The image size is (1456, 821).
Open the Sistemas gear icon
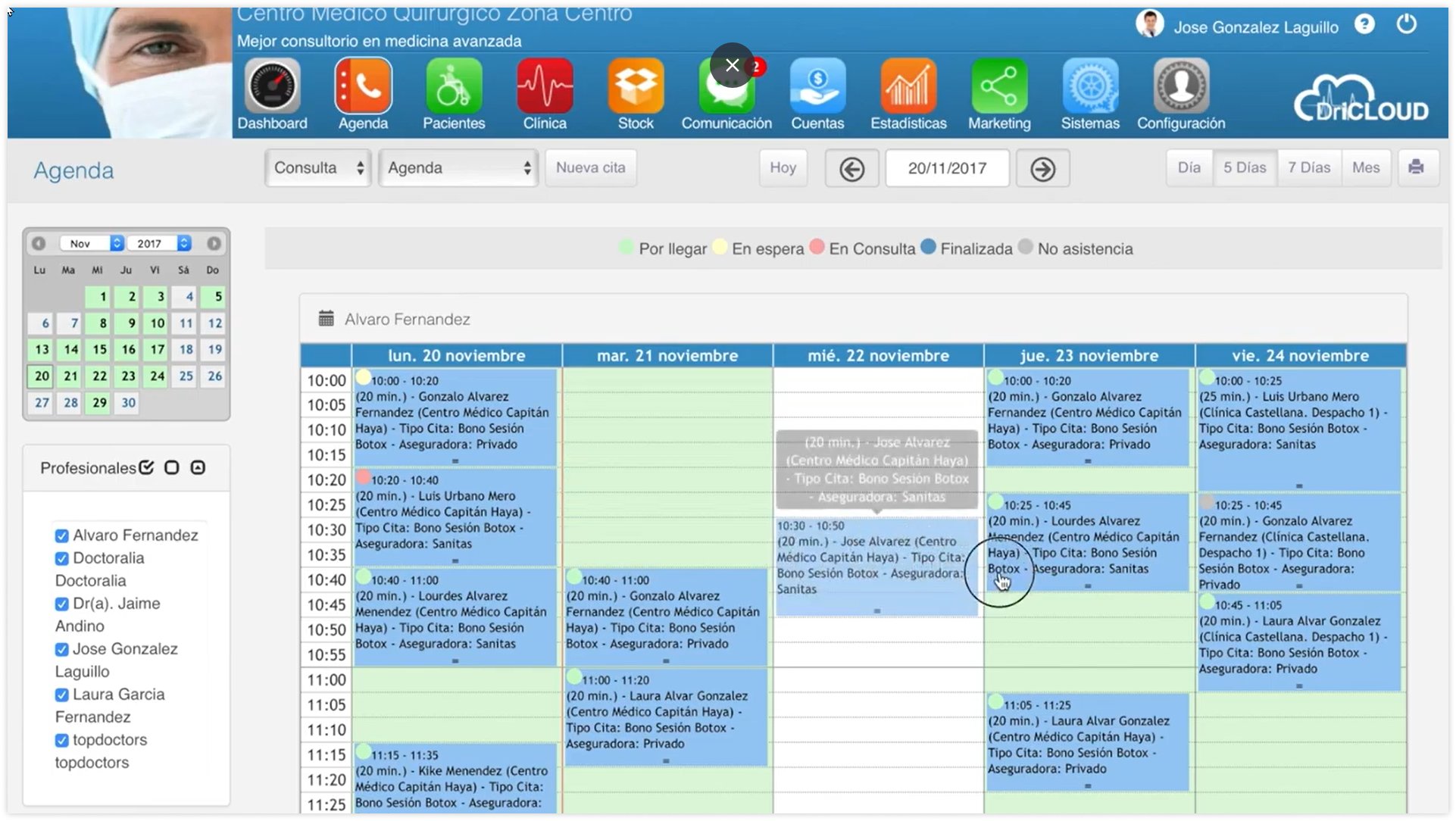[x=1090, y=87]
